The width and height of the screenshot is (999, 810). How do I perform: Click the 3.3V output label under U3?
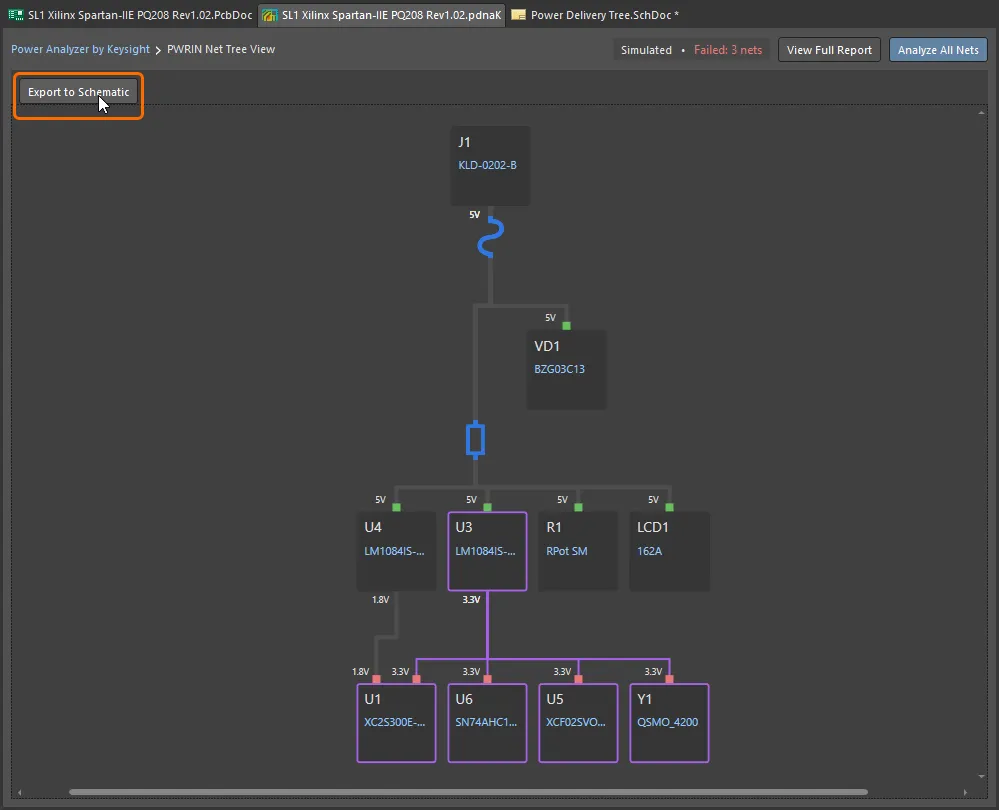471,600
